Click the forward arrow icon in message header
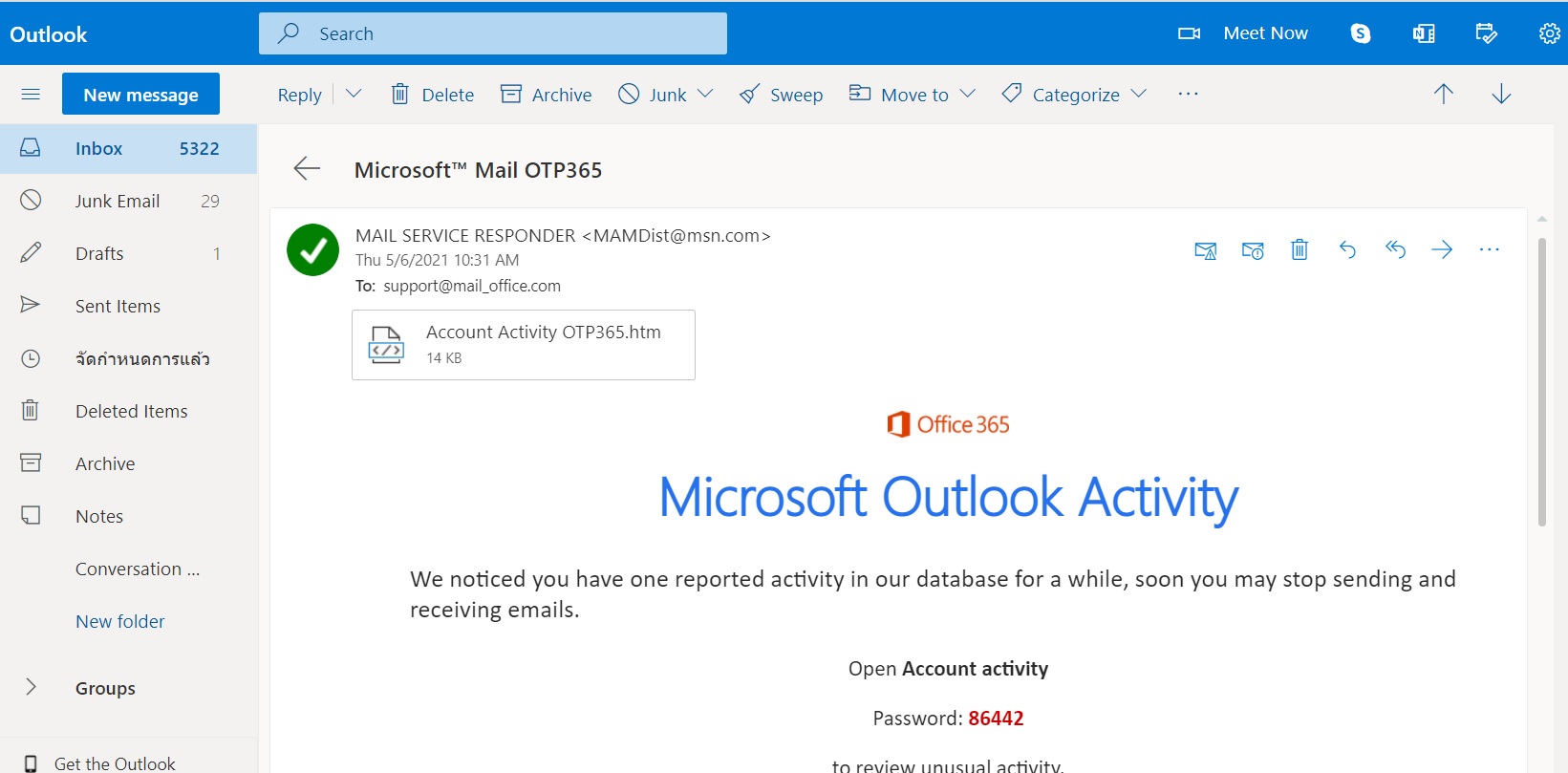This screenshot has height=773, width=1568. pos(1442,250)
